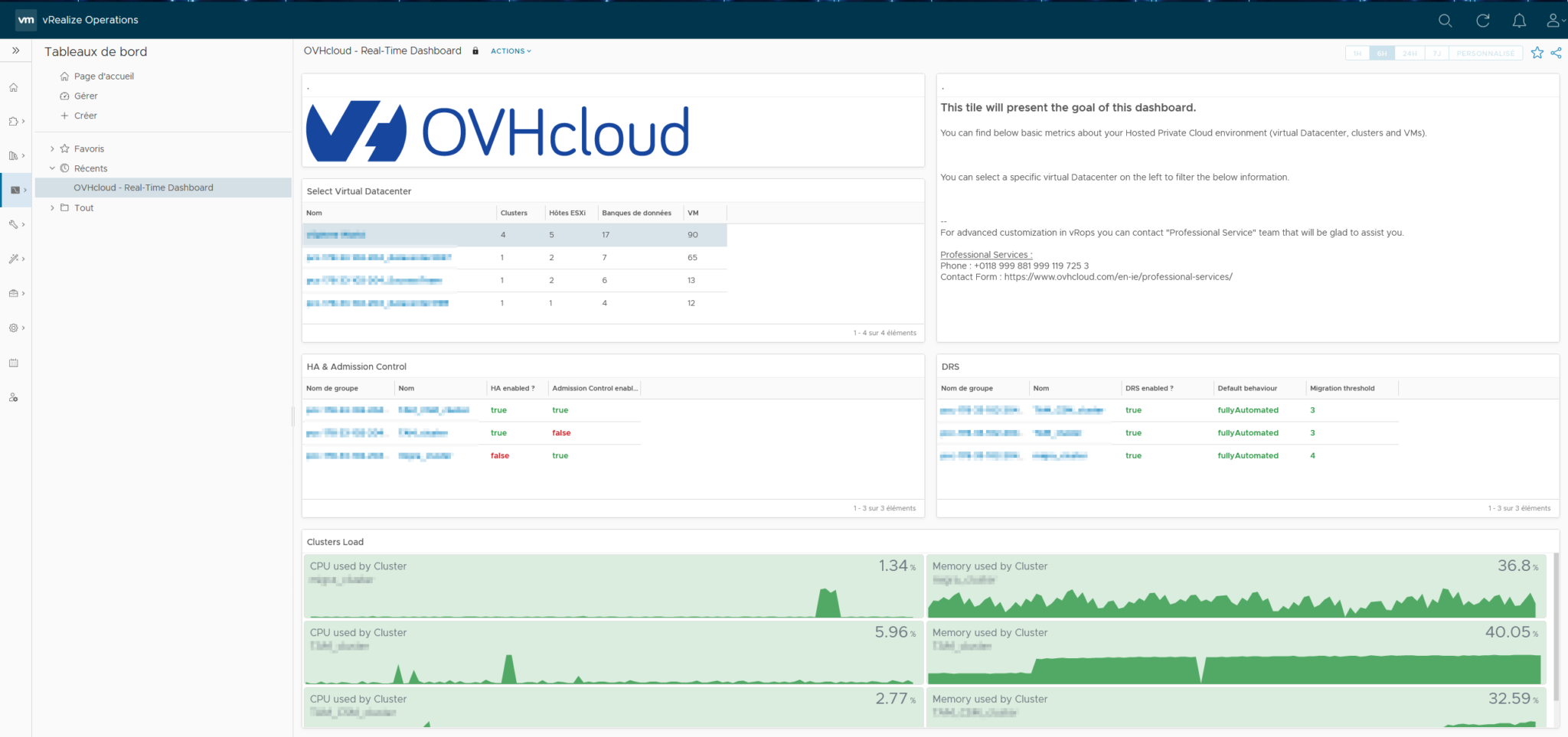Open the global search icon
This screenshot has width=1568, height=737.
pyautogui.click(x=1445, y=21)
